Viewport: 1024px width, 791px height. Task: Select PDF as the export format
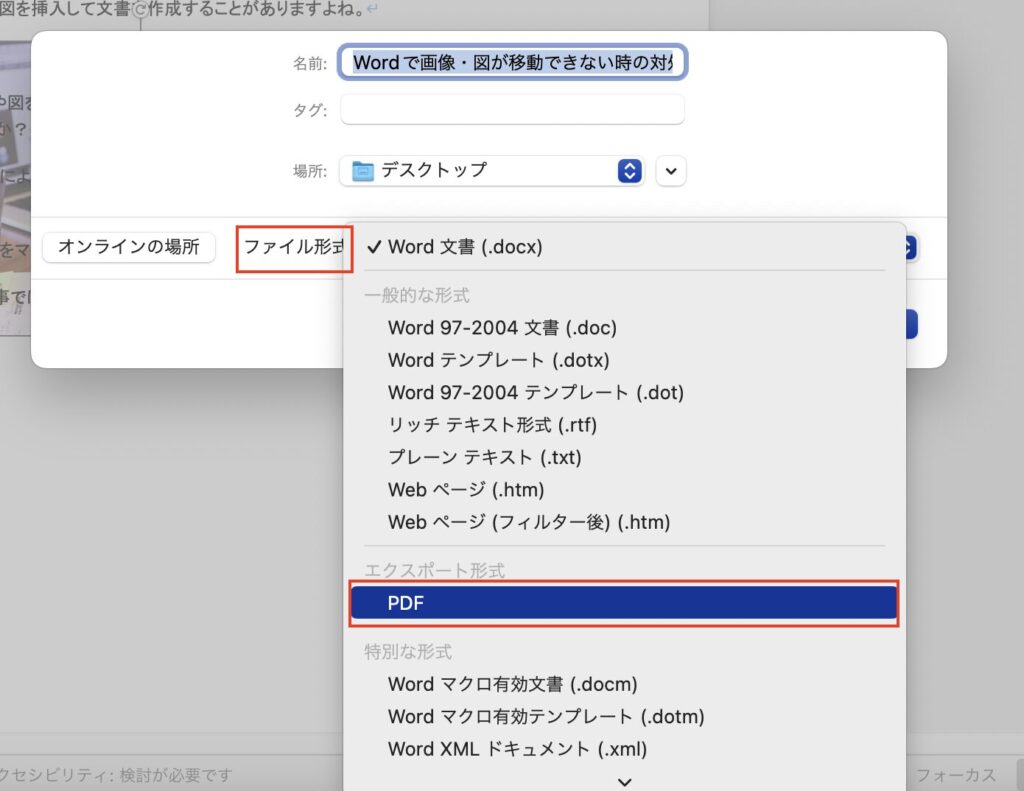point(622,603)
